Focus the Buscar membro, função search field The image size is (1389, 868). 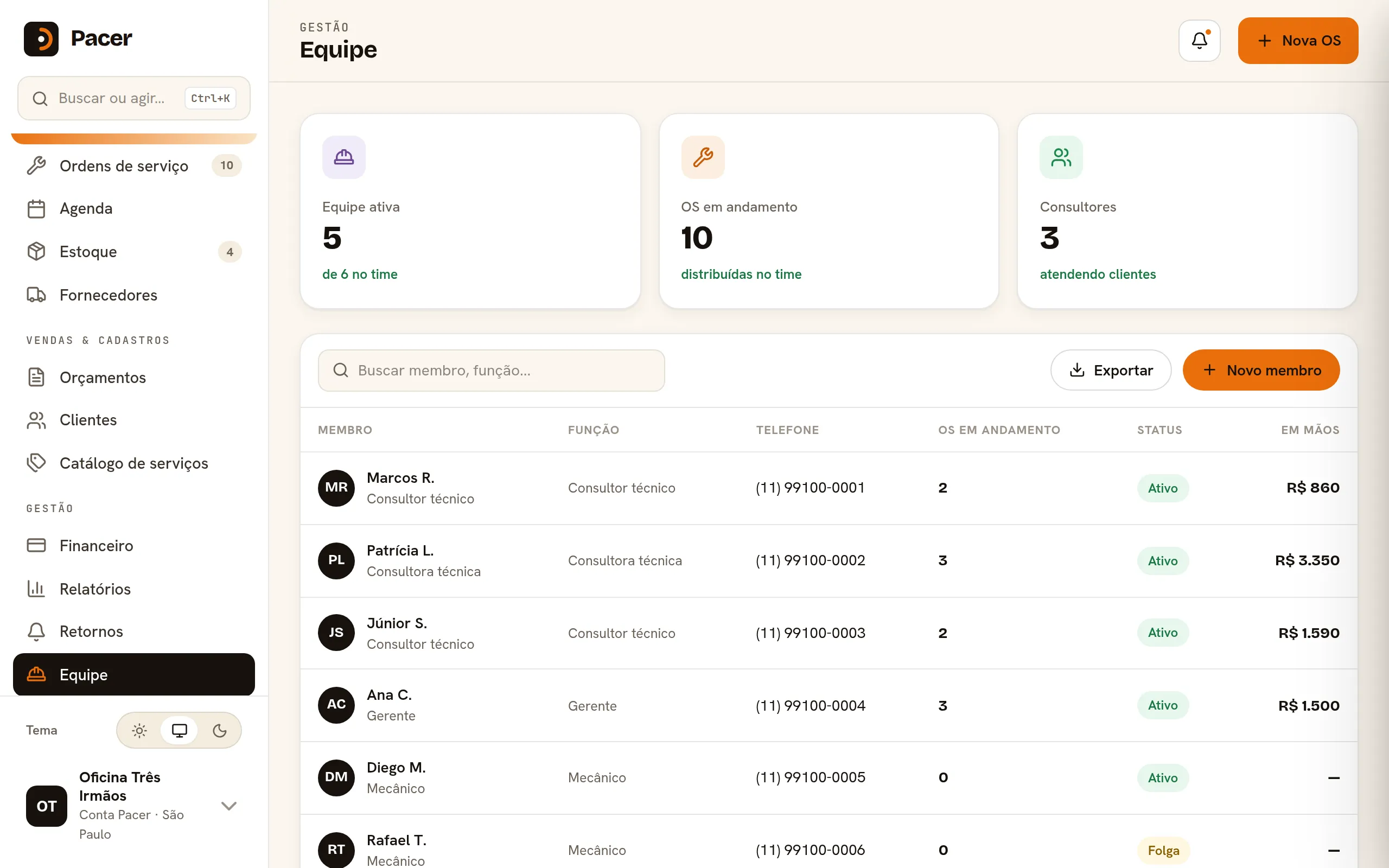point(492,371)
